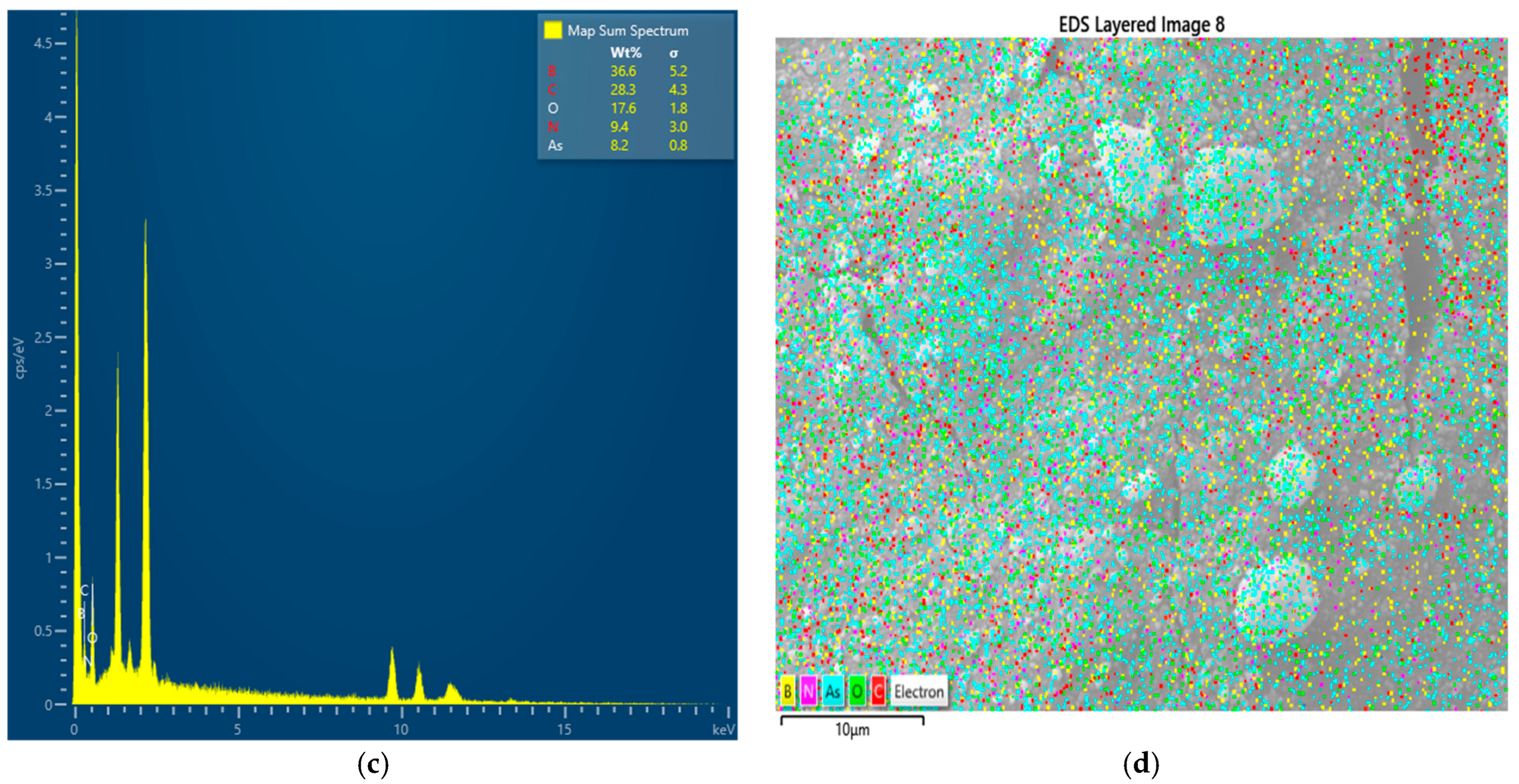Screen dimensions: 1519x784
Task: Click the keV axis unit label
Action: pyautogui.click(x=723, y=730)
